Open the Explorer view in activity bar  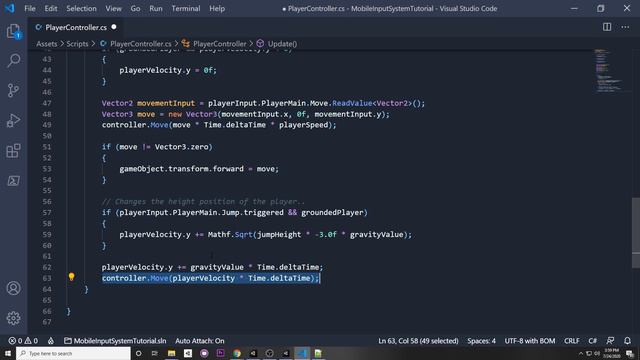tap(13, 31)
